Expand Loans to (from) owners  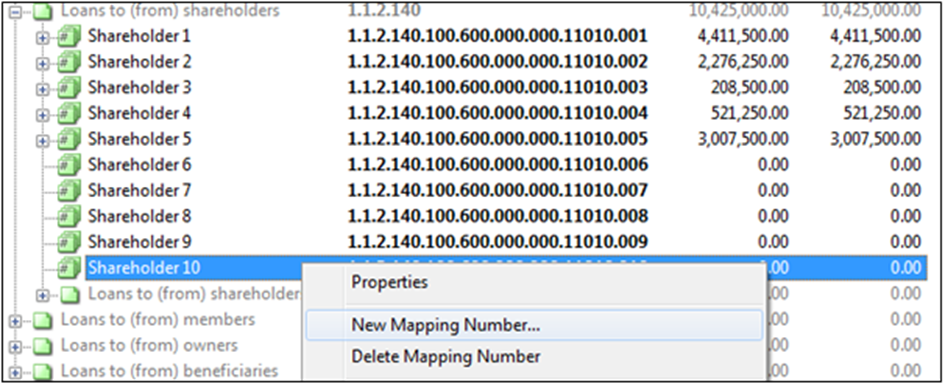15,347
